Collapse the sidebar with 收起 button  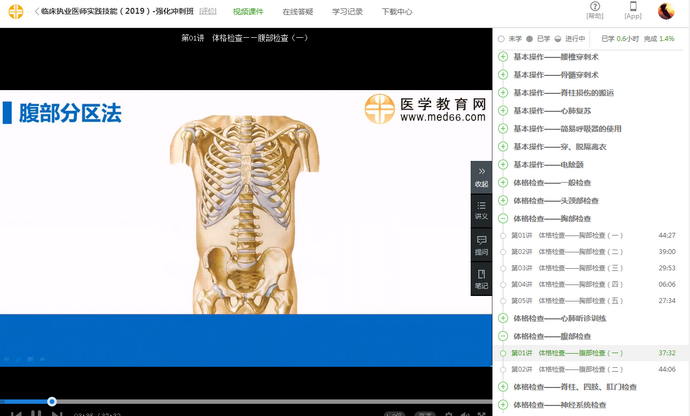(481, 177)
